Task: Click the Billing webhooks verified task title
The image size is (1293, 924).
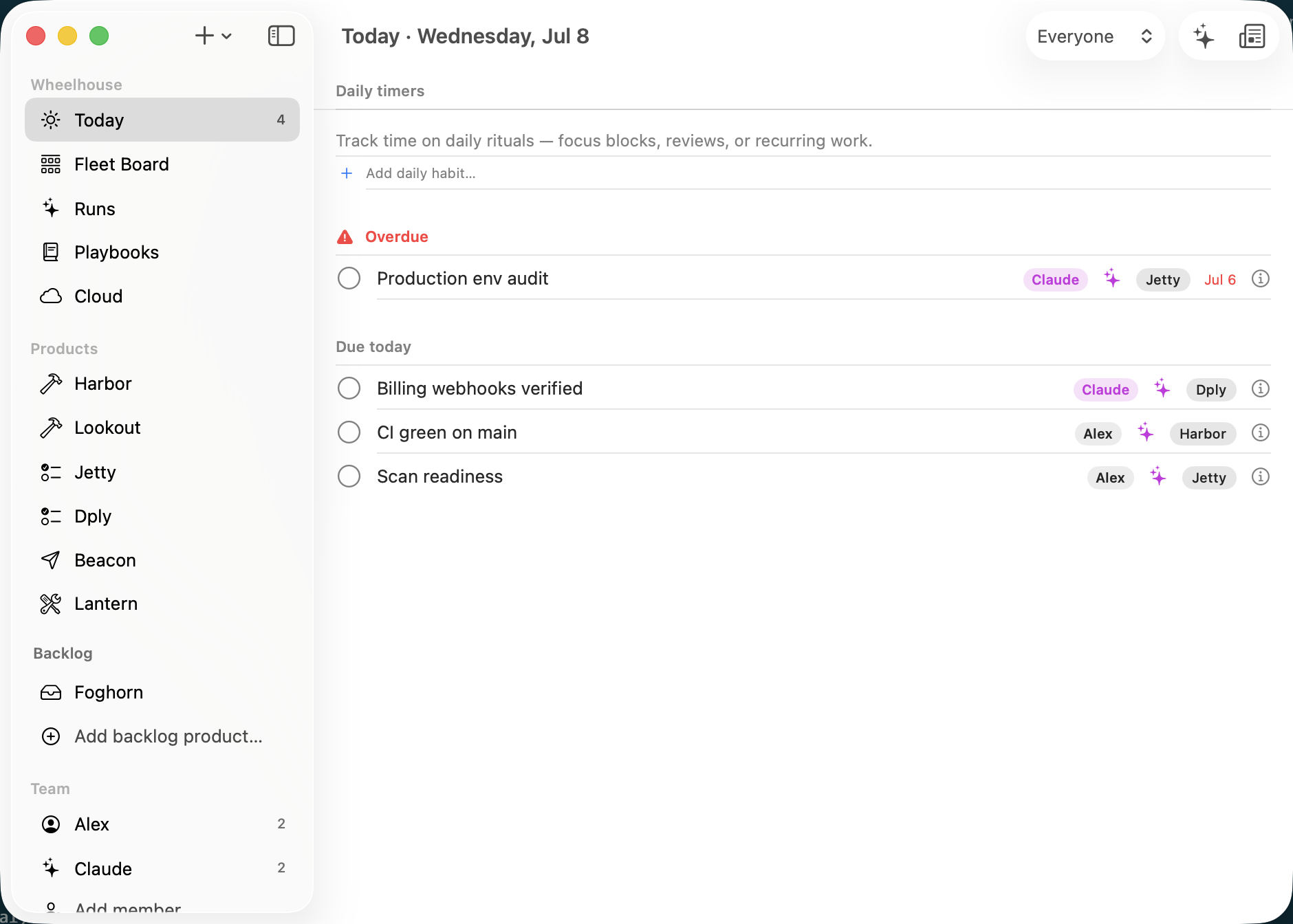Action: (x=479, y=388)
